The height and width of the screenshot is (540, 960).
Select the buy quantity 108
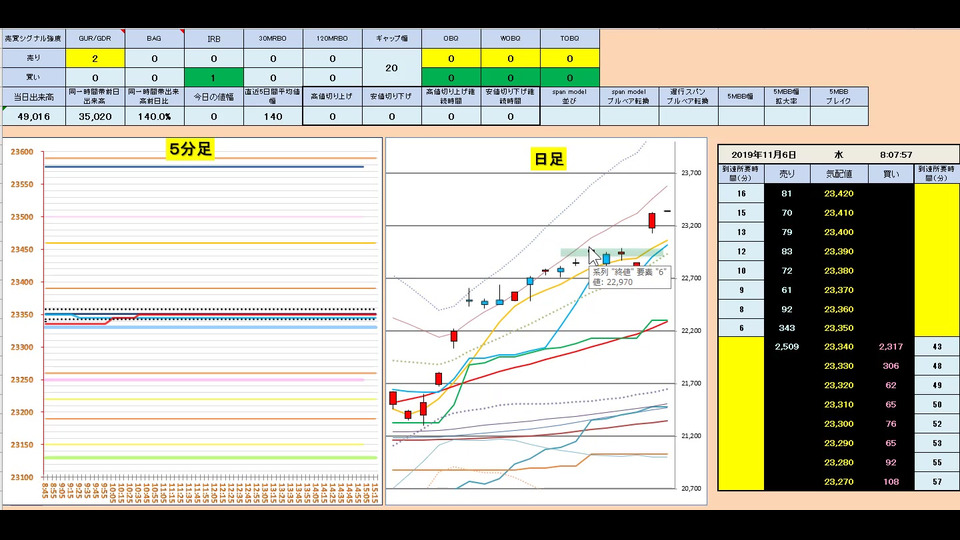(x=891, y=482)
